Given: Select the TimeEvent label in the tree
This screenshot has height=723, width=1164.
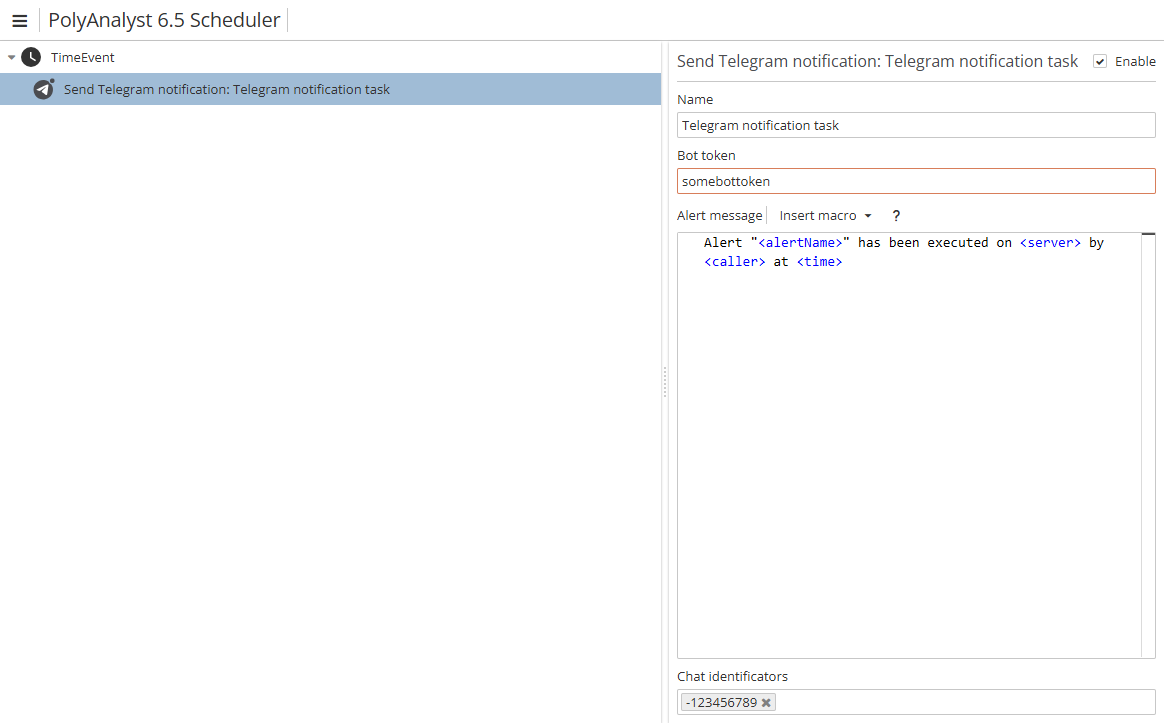Looking at the screenshot, I should 83,58.
